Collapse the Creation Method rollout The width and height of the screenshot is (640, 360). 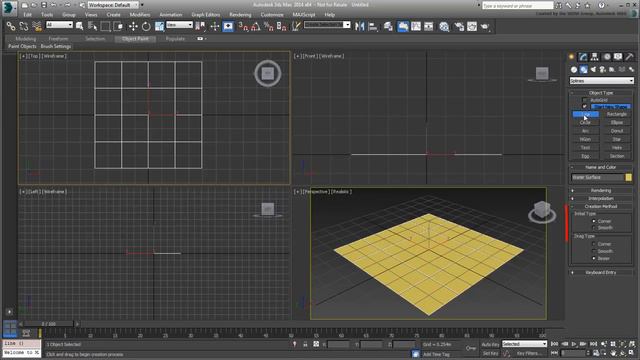coord(601,207)
